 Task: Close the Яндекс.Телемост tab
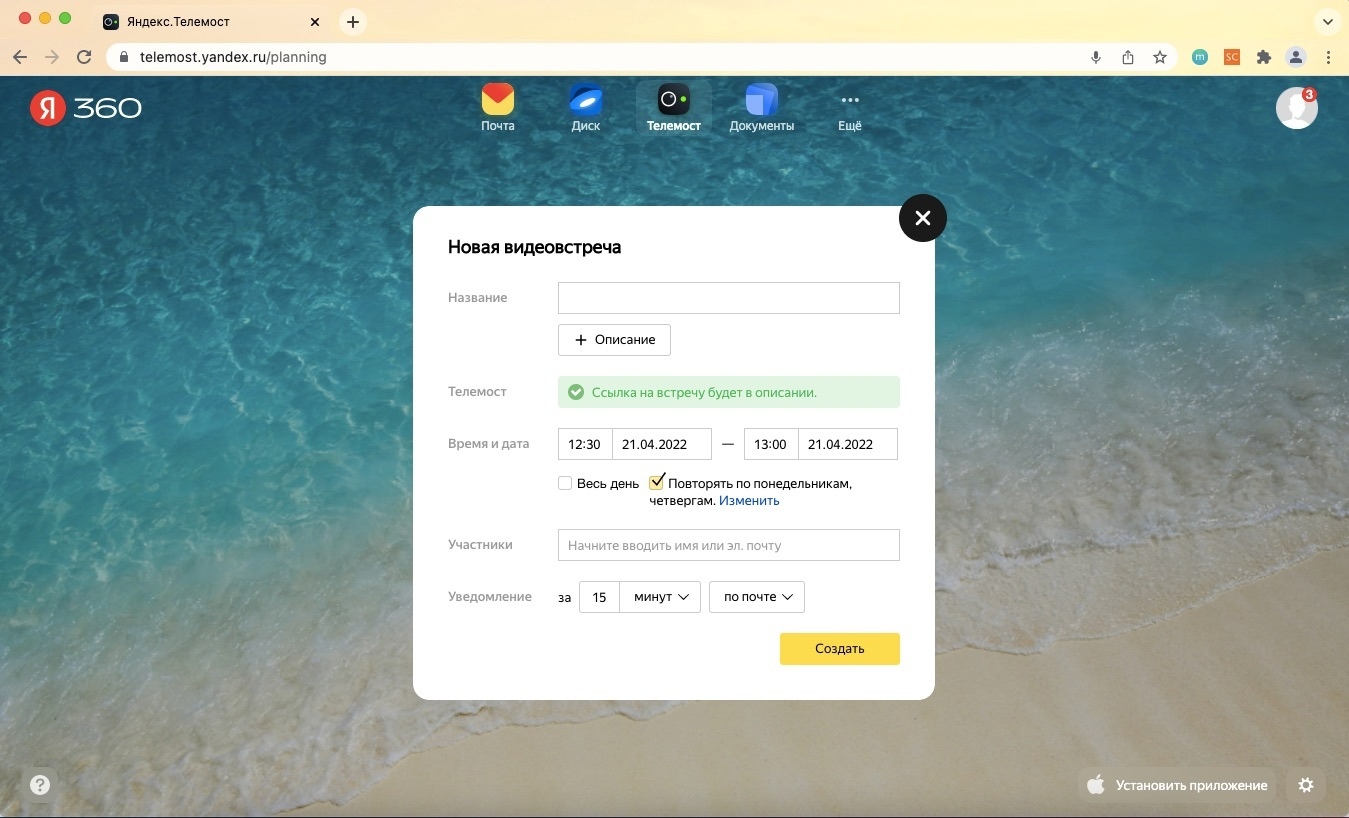[x=315, y=21]
